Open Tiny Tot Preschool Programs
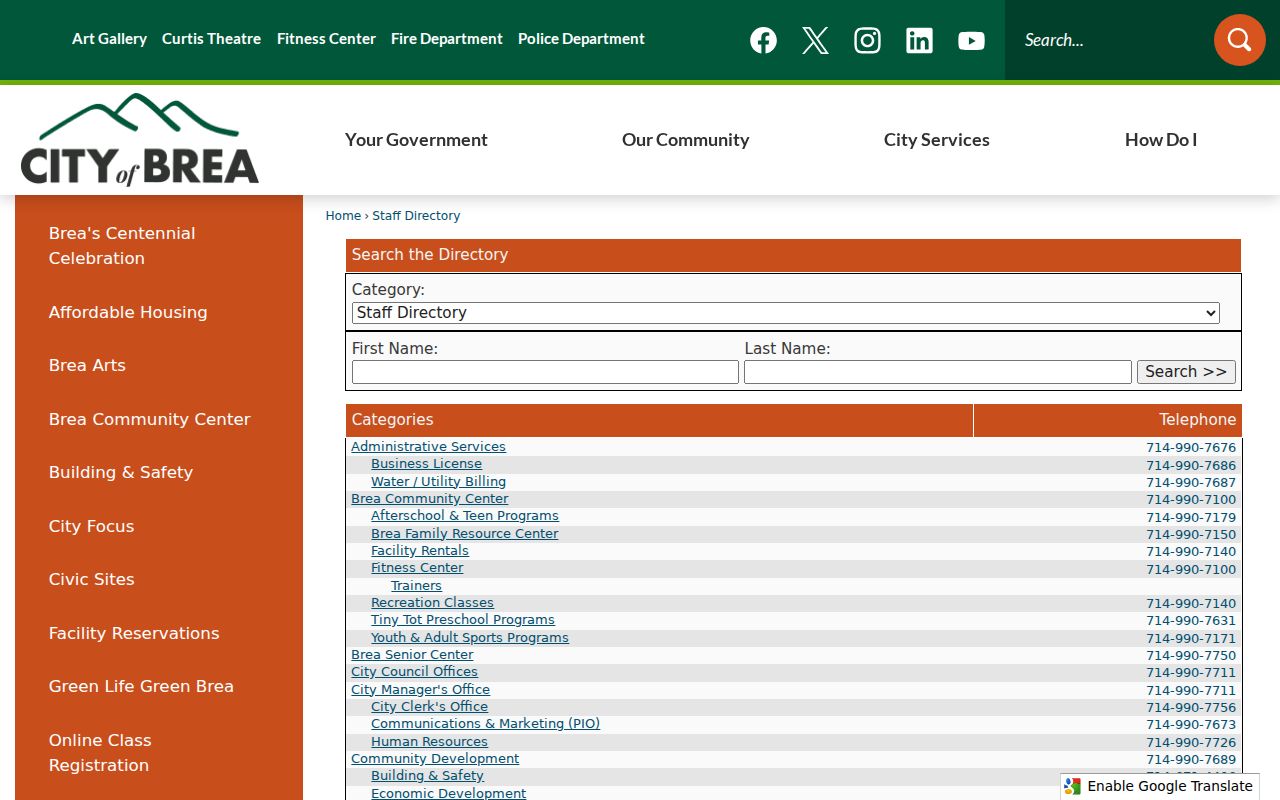The height and width of the screenshot is (800, 1280). (x=463, y=620)
